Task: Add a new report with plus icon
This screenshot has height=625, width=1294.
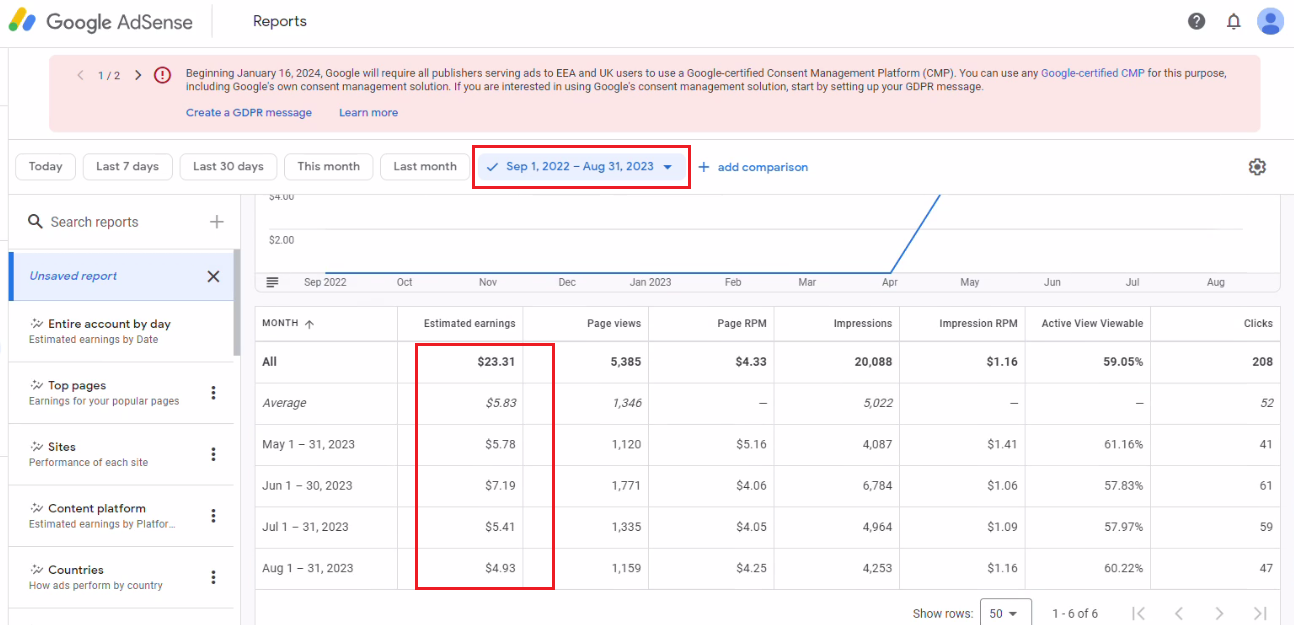Action: (x=216, y=221)
